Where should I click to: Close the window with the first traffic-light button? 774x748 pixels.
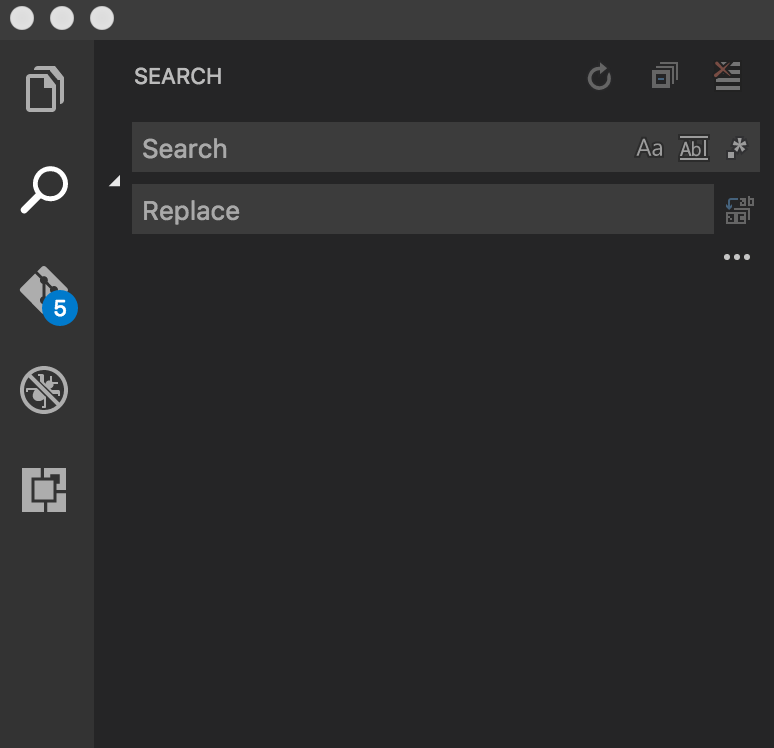pos(22,18)
